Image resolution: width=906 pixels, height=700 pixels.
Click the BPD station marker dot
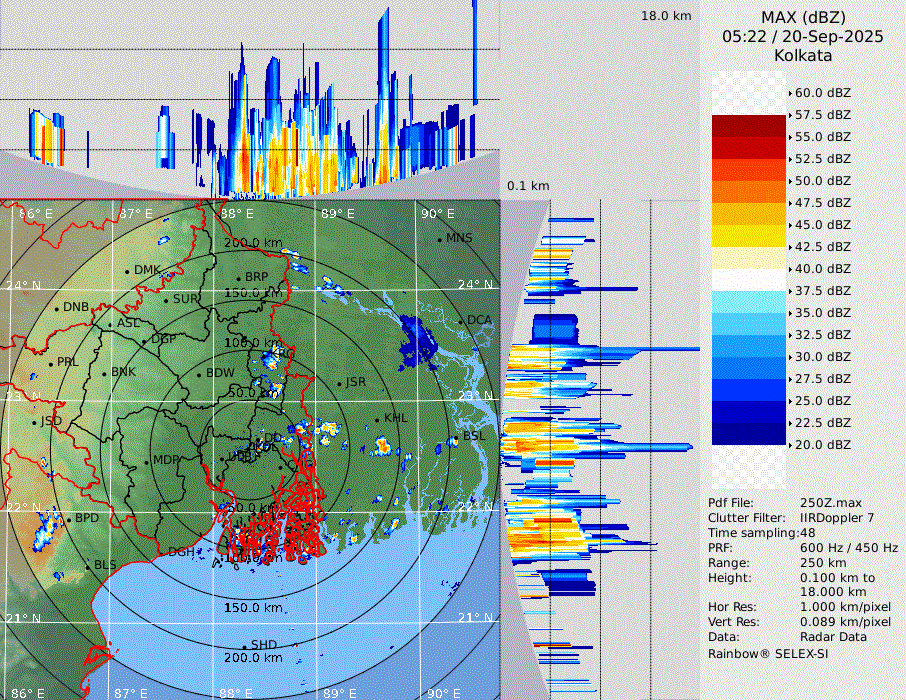[x=69, y=519]
